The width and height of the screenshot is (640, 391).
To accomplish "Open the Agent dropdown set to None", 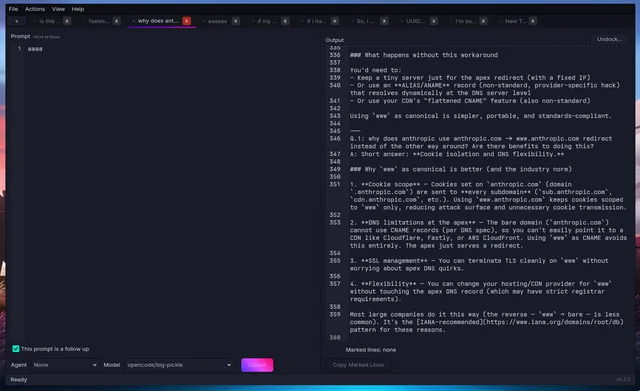I will coord(65,365).
